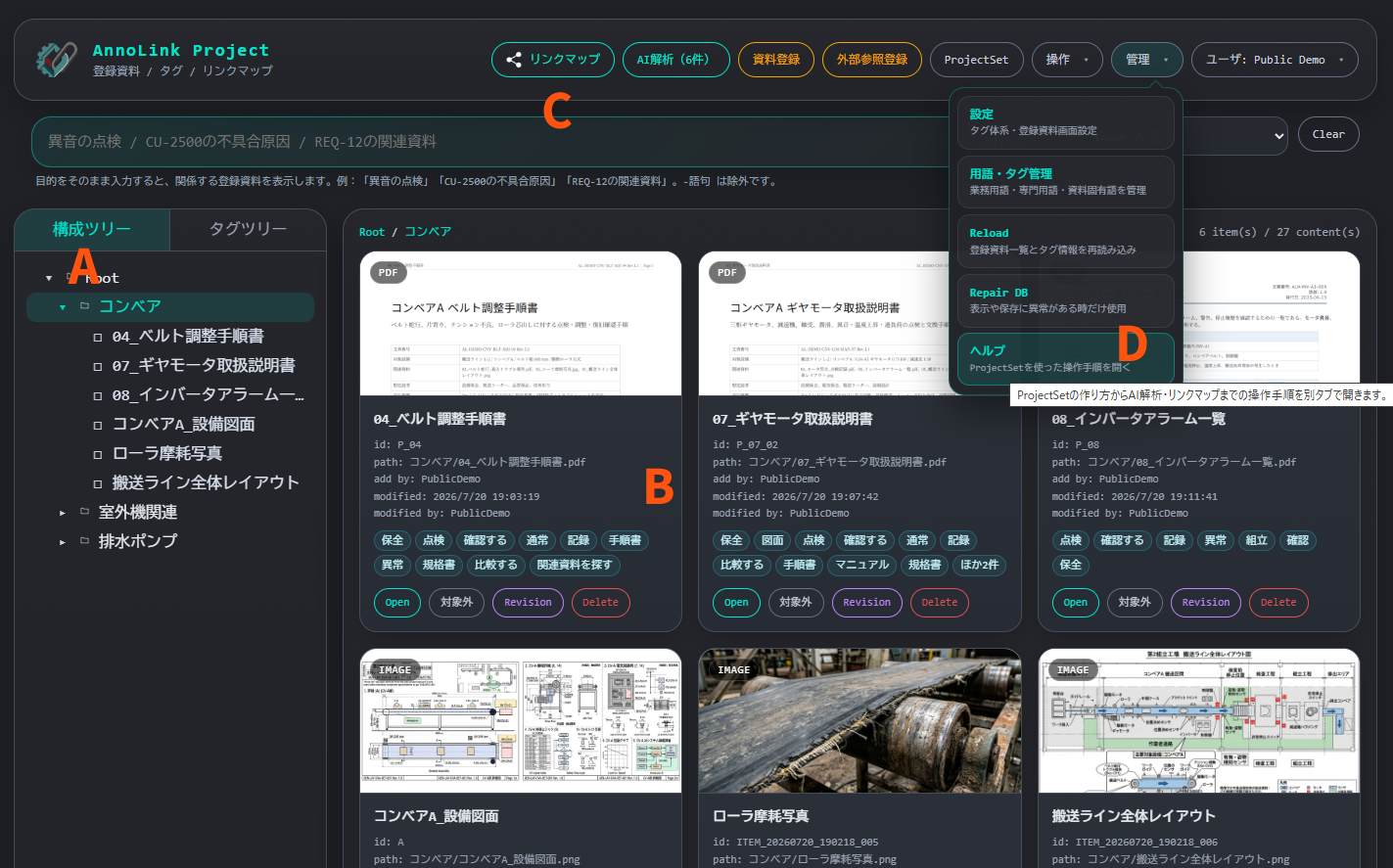The width and height of the screenshot is (1393, 868).
Task: Choose Reload from 管理 menu
Action: pyautogui.click(x=1066, y=241)
